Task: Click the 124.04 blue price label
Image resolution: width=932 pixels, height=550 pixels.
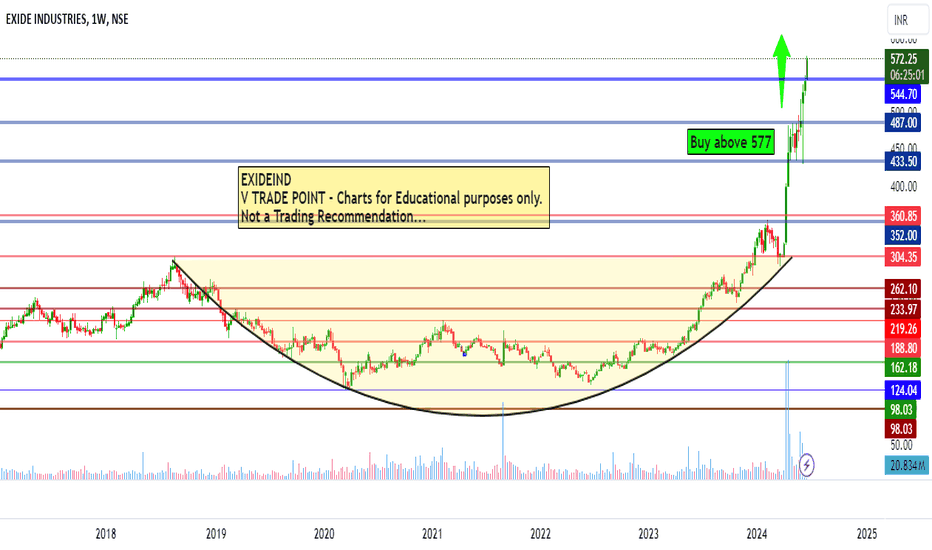Action: pyautogui.click(x=903, y=390)
